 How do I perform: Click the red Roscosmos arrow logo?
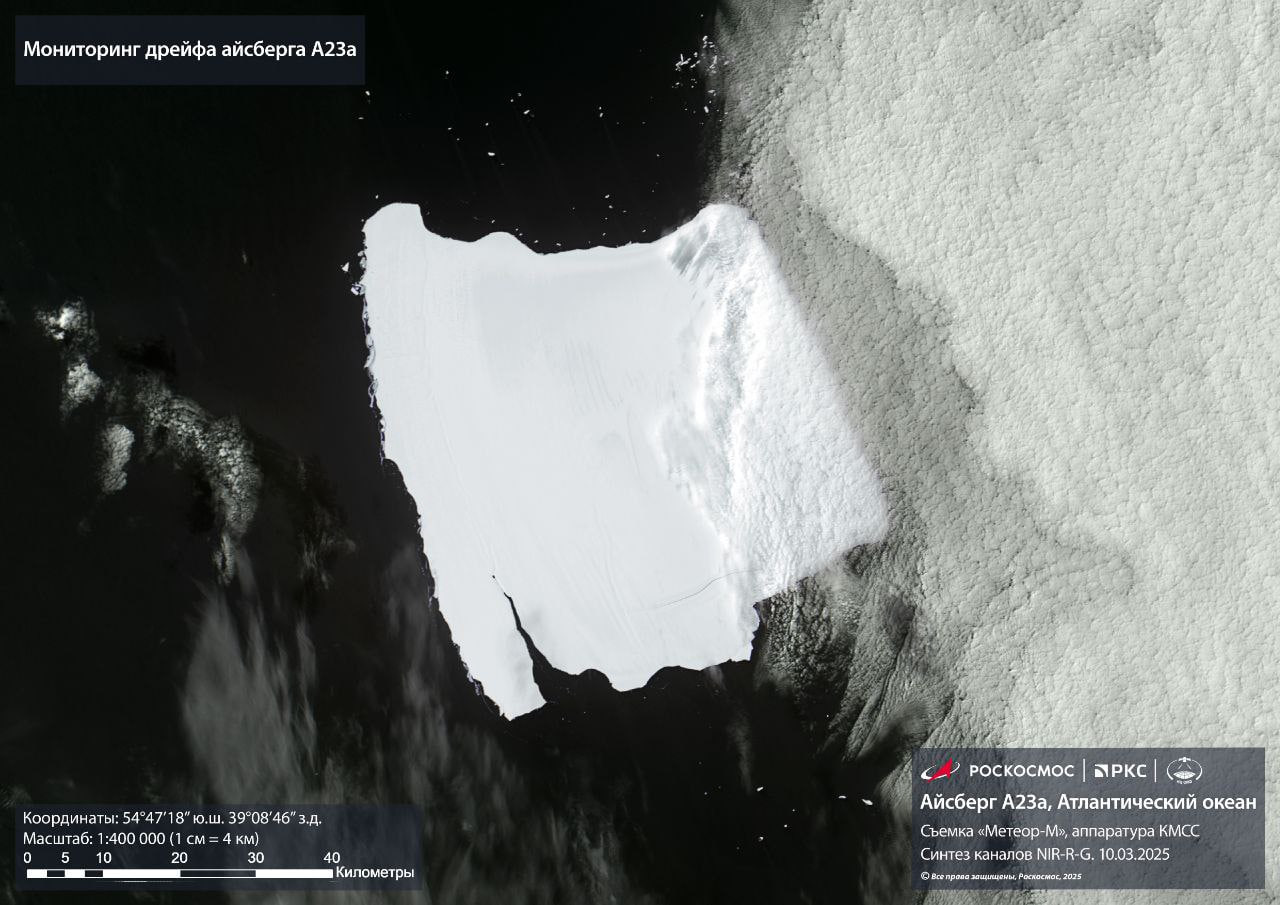pos(939,769)
